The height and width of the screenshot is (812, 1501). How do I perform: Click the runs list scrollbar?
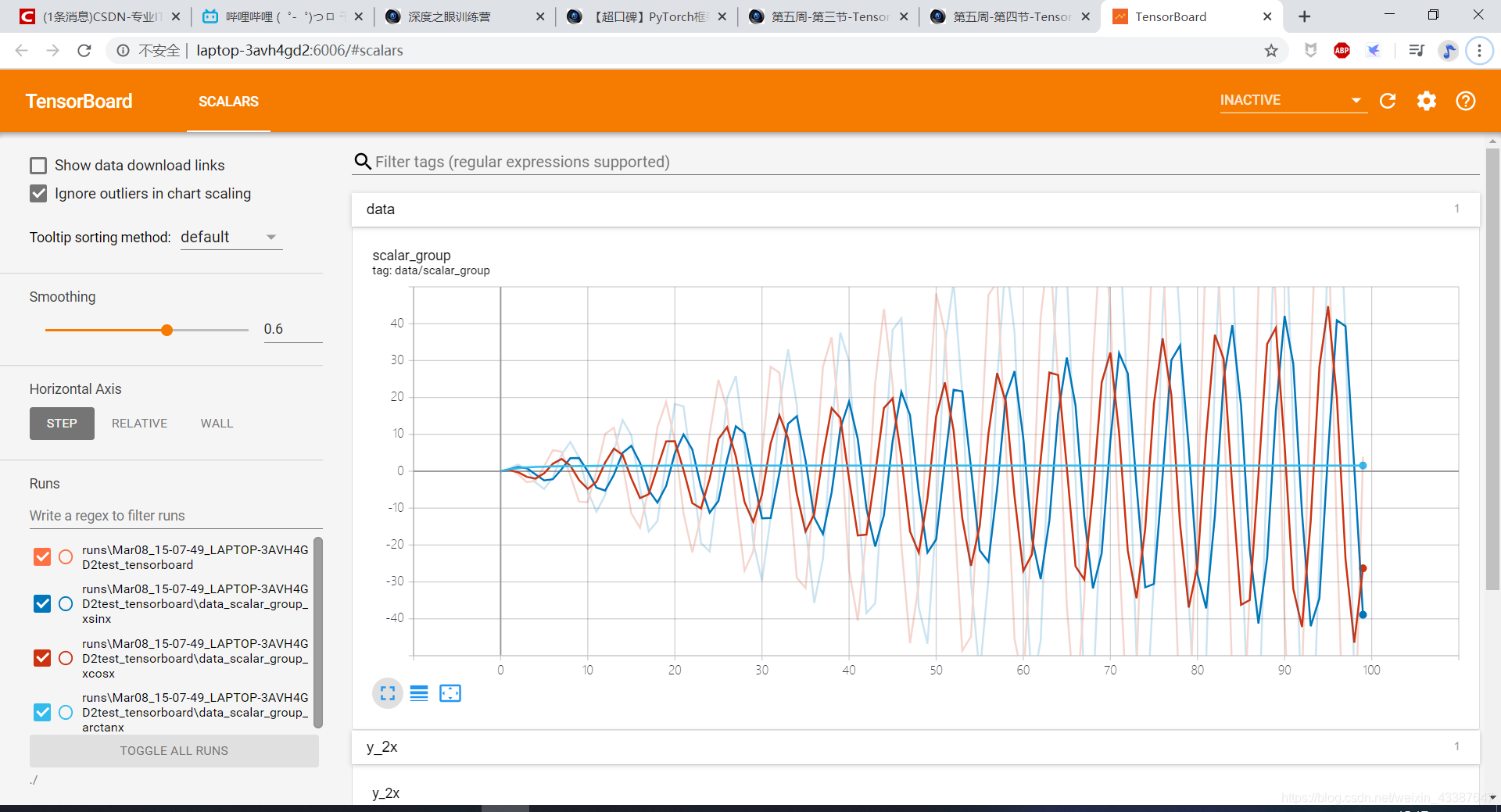click(318, 631)
